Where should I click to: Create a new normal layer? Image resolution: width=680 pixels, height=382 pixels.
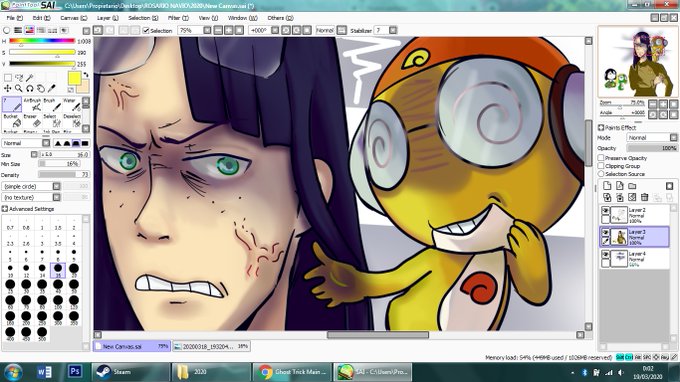(x=607, y=186)
